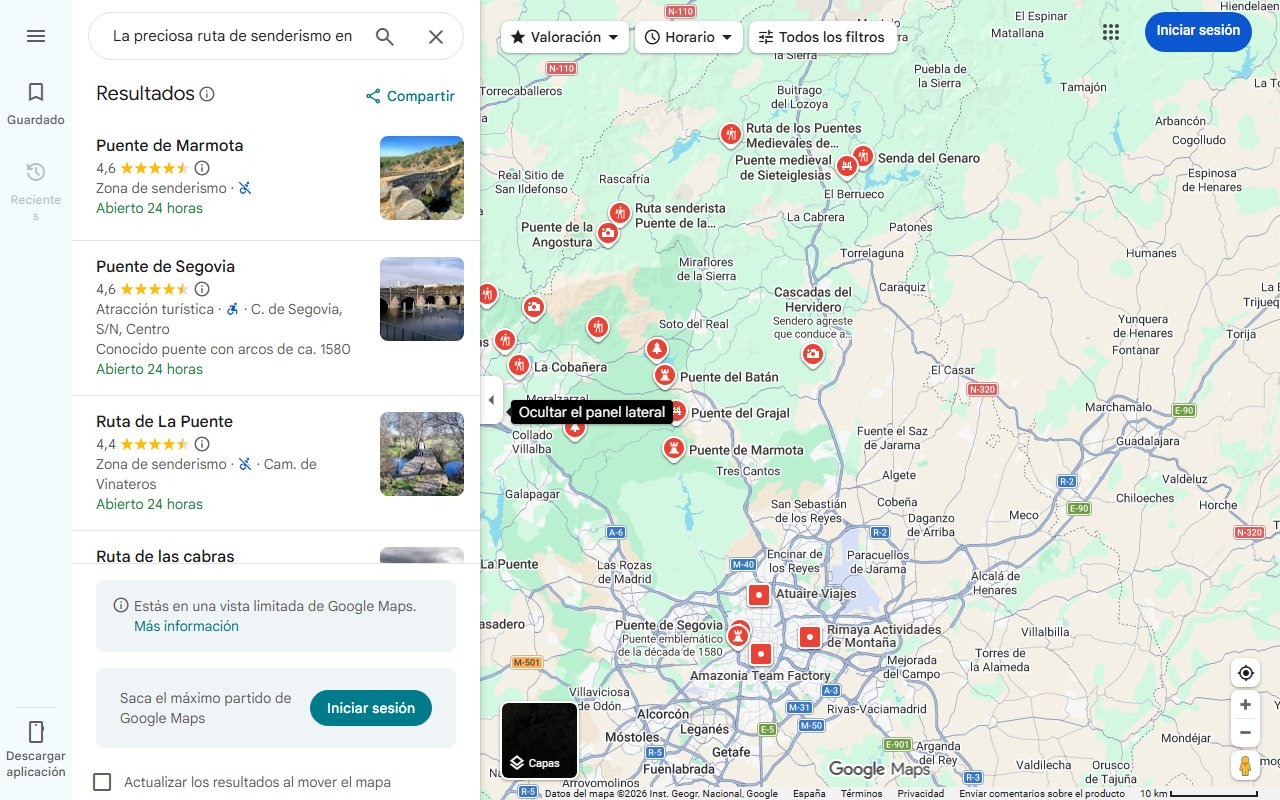Viewport: 1280px width, 800px height.
Task: Enable Actualizar los resultados al mover el mapa
Action: [102, 782]
